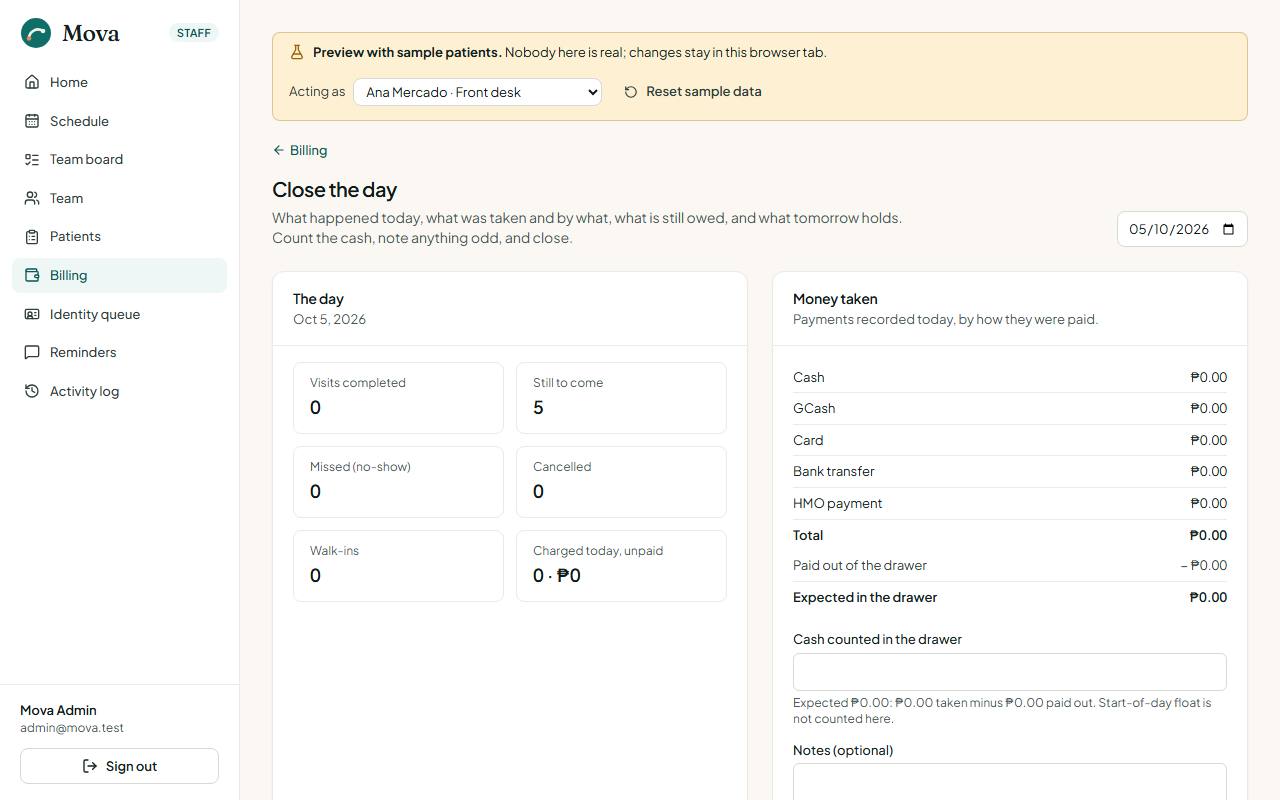Open Team board from the sidebar
This screenshot has width=1280, height=800.
pyautogui.click(x=120, y=159)
